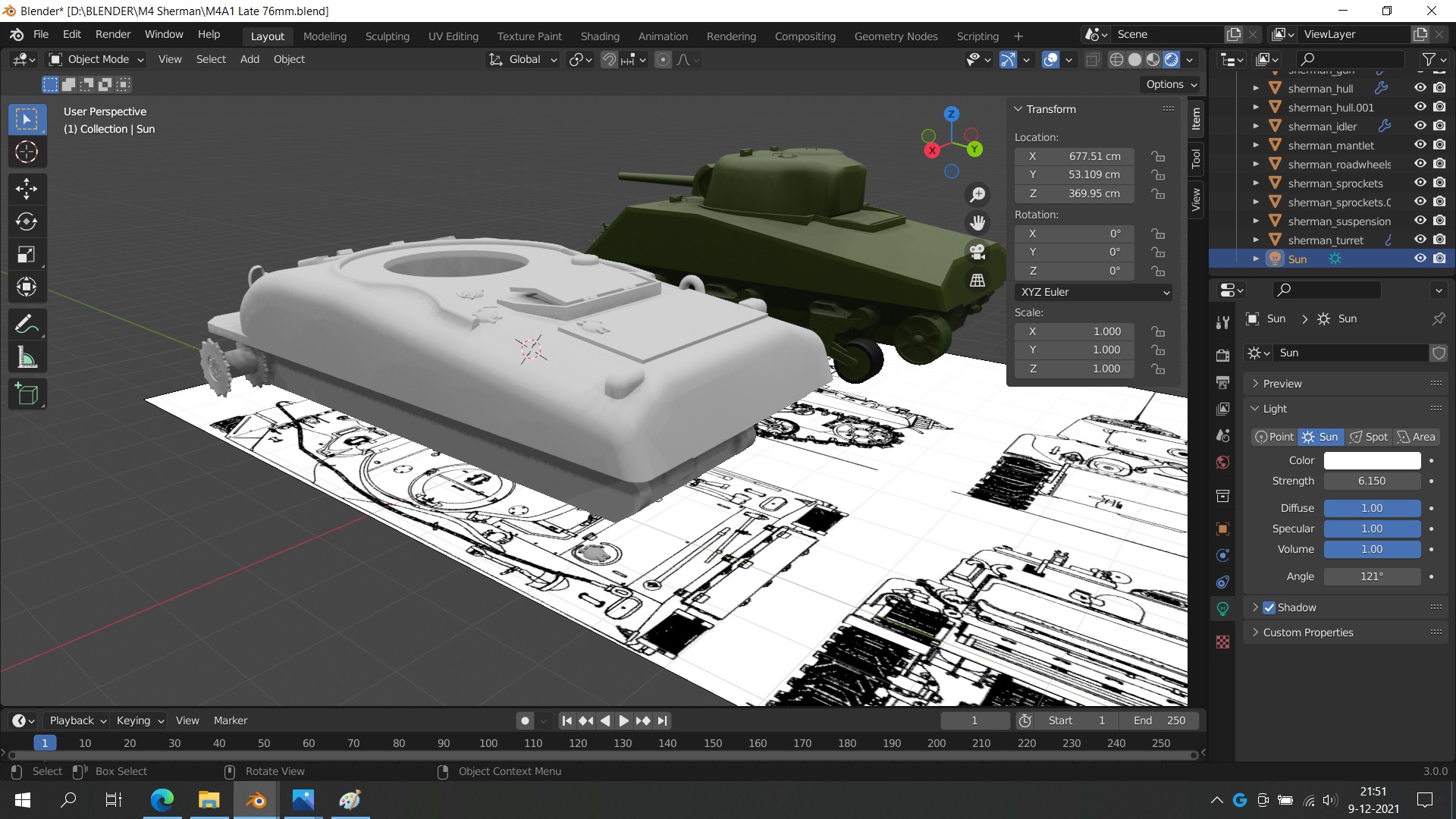Open the XYZ Euler rotation dropdown
The image size is (1456, 819).
tap(1094, 292)
